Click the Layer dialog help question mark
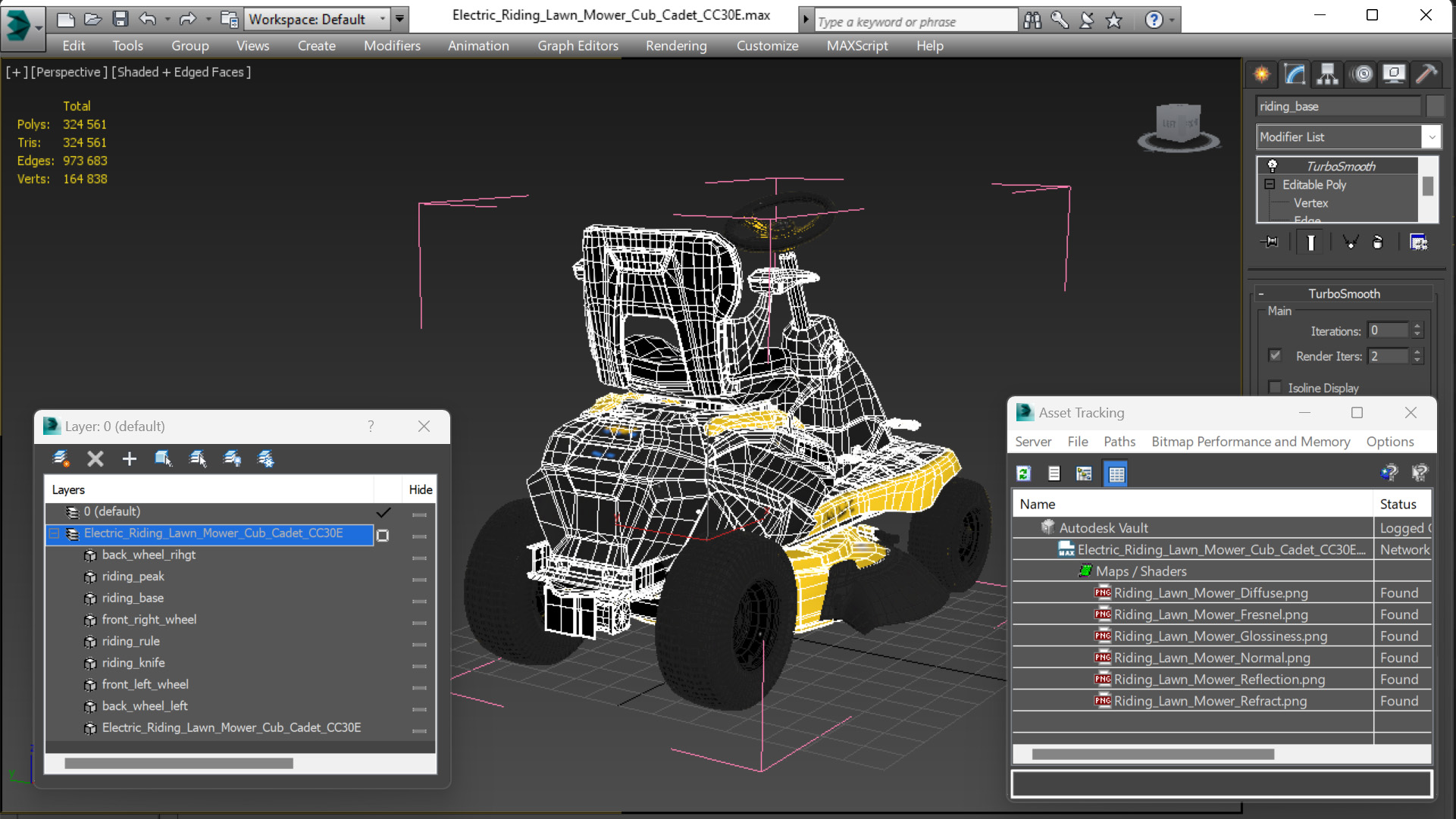The width and height of the screenshot is (1456, 819). click(371, 427)
